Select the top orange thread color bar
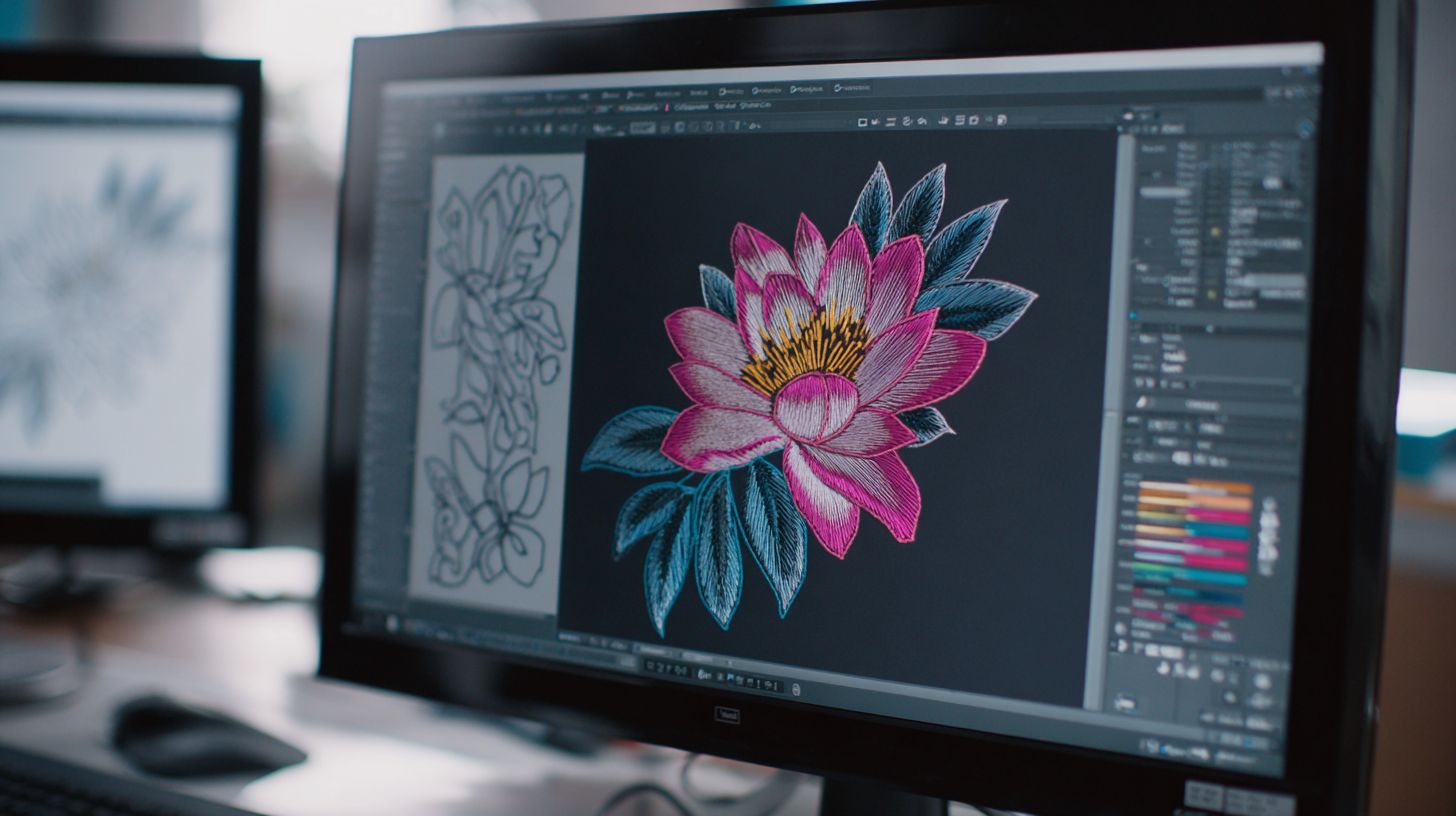The height and width of the screenshot is (816, 1456). 1217,487
